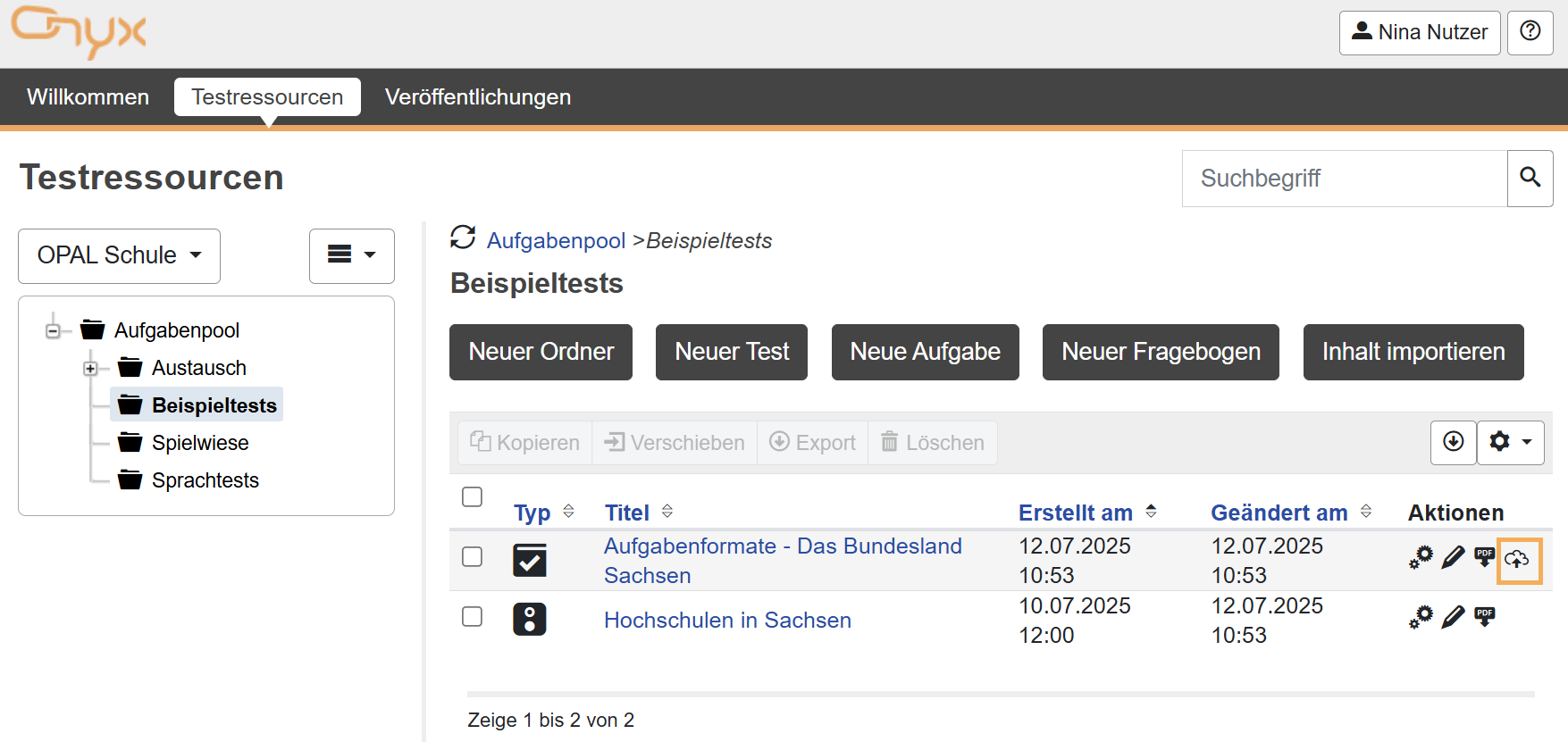Viewport: 1568px width, 742px height.
Task: Collapse the Aufgabenpool tree node
Action: (x=53, y=331)
